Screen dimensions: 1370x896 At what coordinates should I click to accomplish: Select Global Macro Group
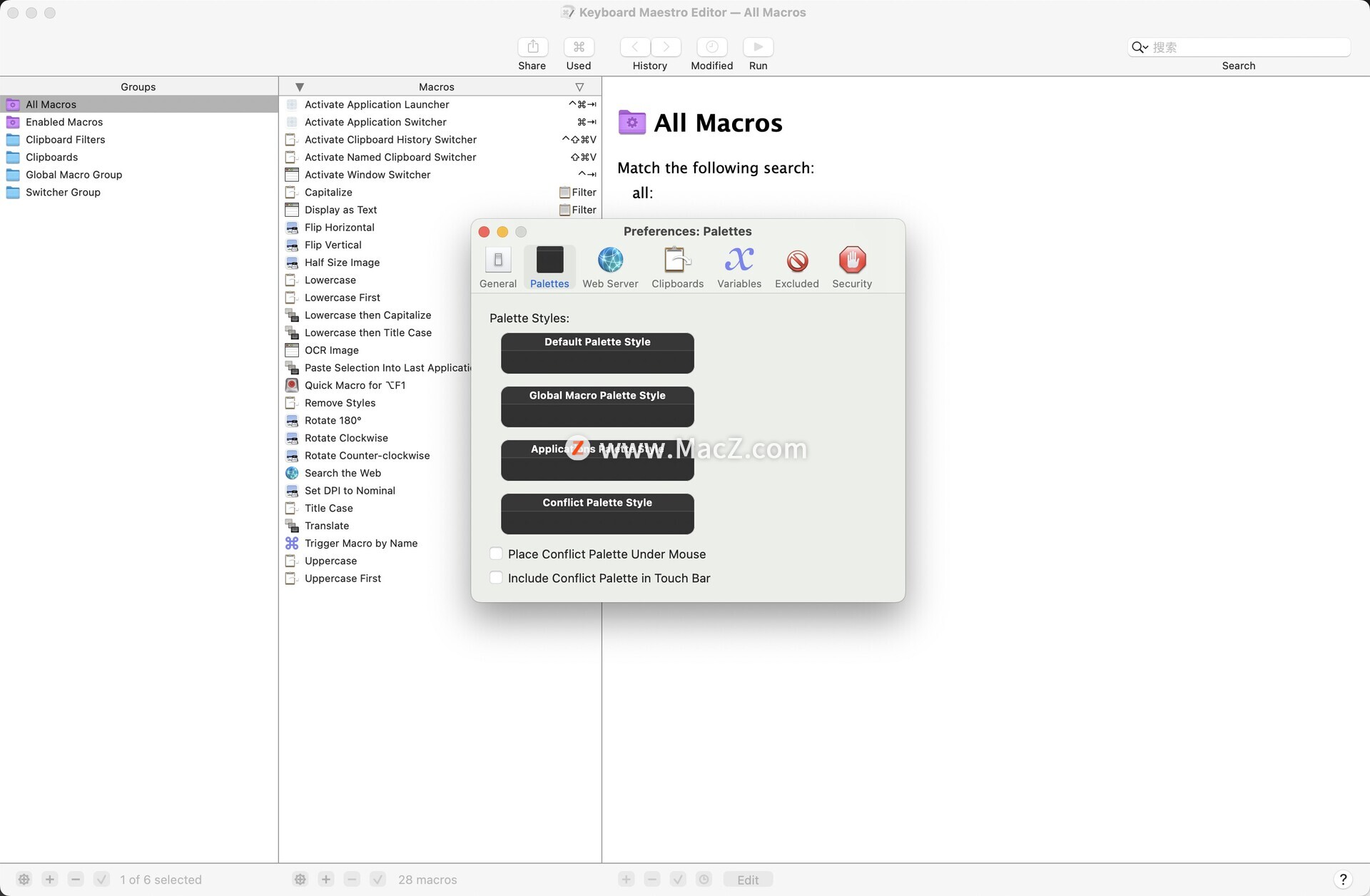point(139,175)
